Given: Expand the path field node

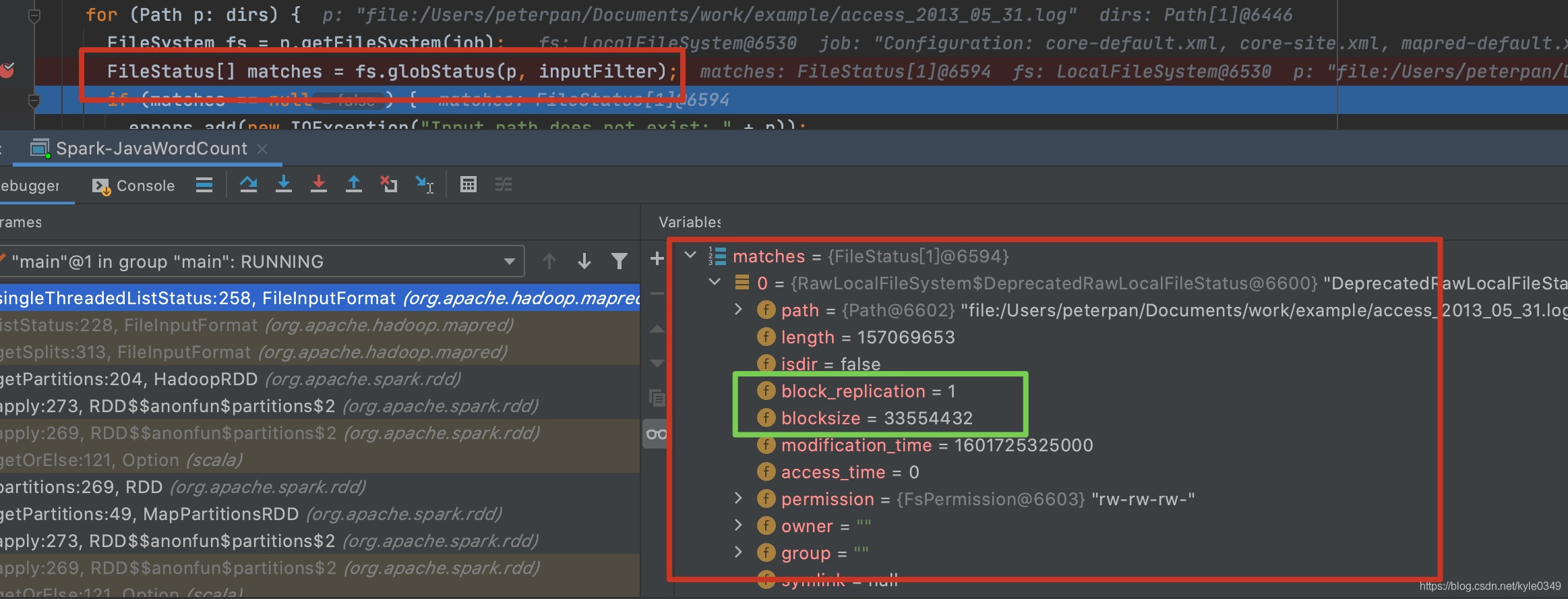Looking at the screenshot, I should [x=738, y=309].
